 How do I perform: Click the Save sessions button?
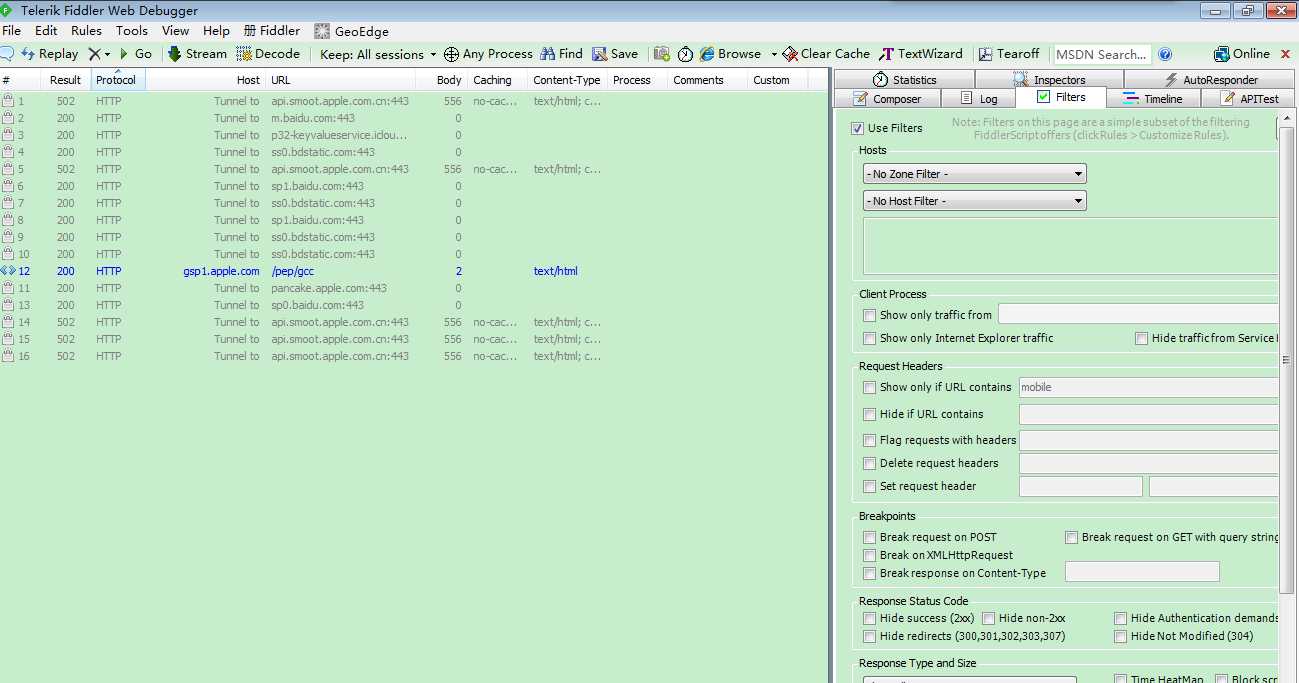(x=615, y=54)
